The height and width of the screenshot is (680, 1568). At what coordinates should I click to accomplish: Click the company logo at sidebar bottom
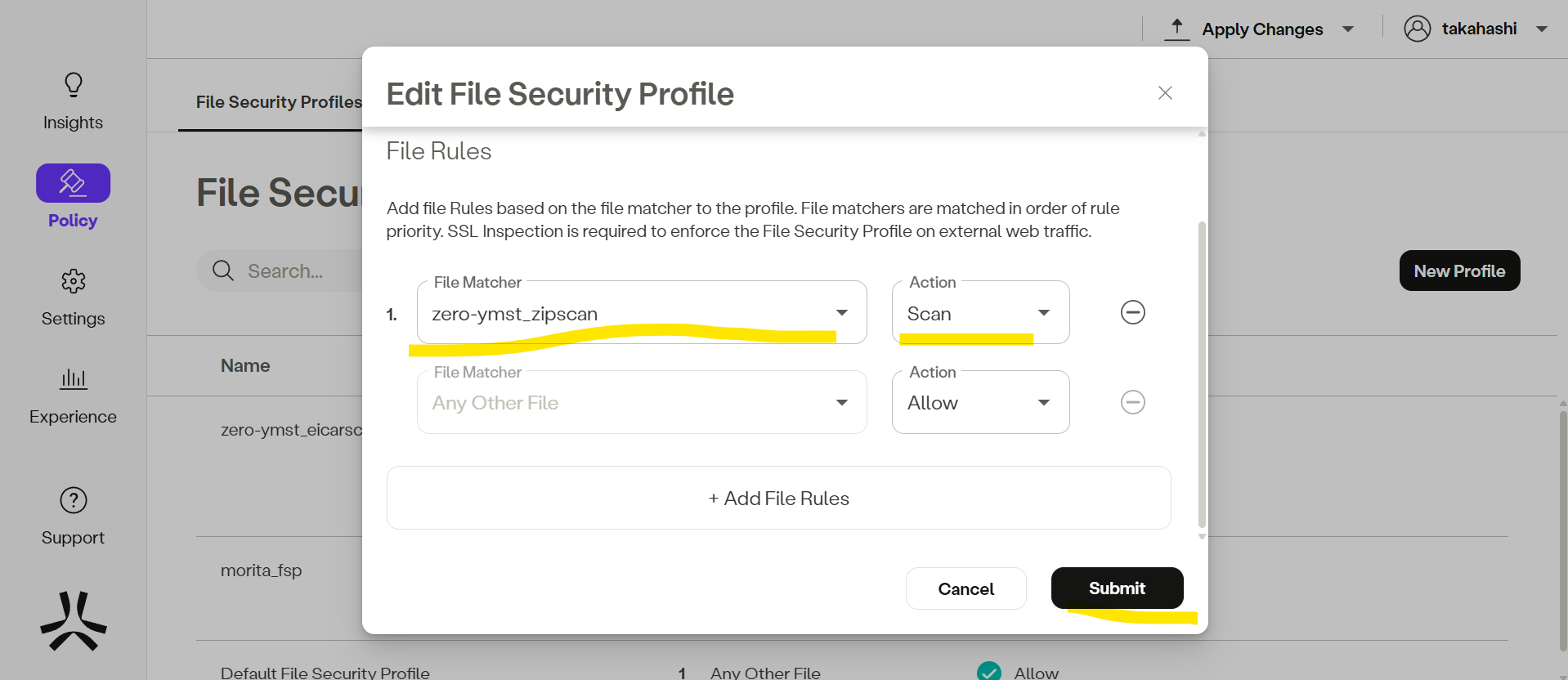pos(74,621)
